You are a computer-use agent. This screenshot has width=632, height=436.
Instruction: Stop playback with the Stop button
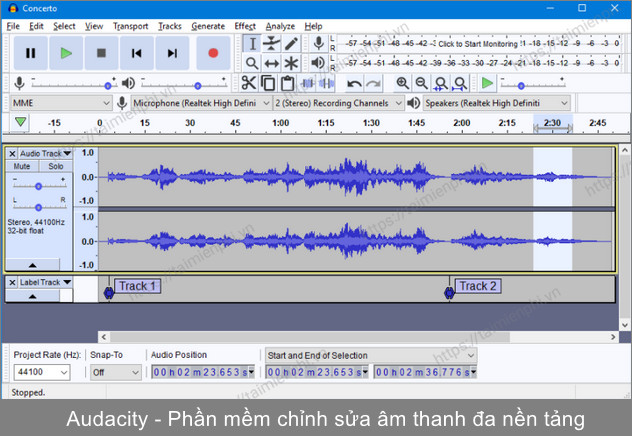coord(101,53)
